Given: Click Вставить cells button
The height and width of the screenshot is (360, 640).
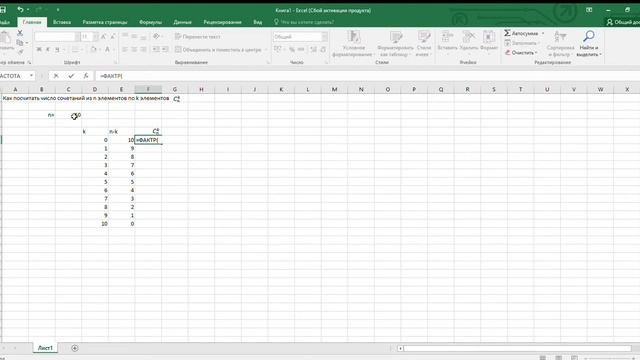Looking at the screenshot, I should (447, 42).
